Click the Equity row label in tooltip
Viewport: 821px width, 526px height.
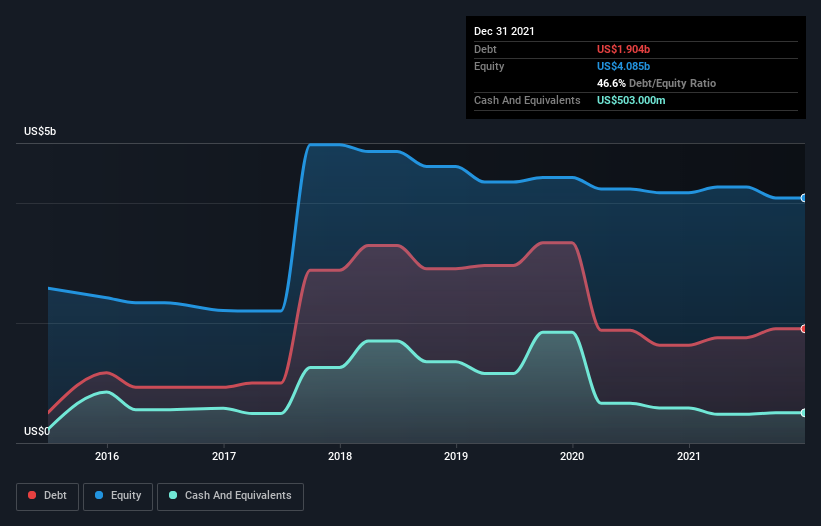coord(489,66)
